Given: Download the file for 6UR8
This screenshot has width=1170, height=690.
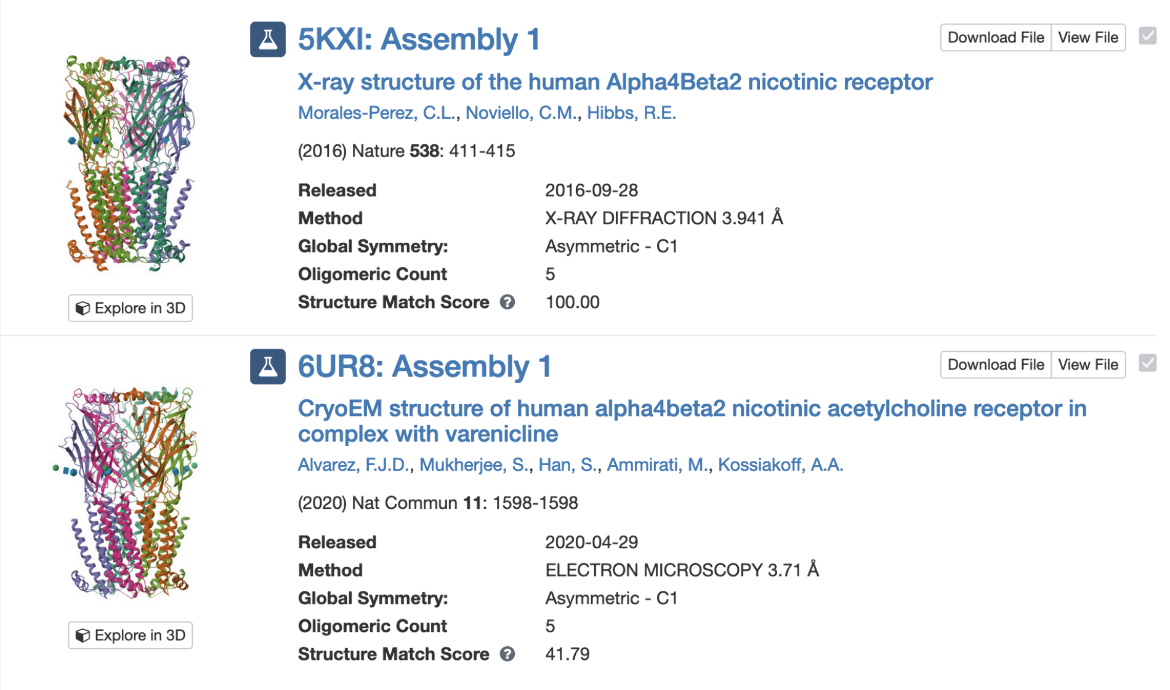Looking at the screenshot, I should point(995,364).
